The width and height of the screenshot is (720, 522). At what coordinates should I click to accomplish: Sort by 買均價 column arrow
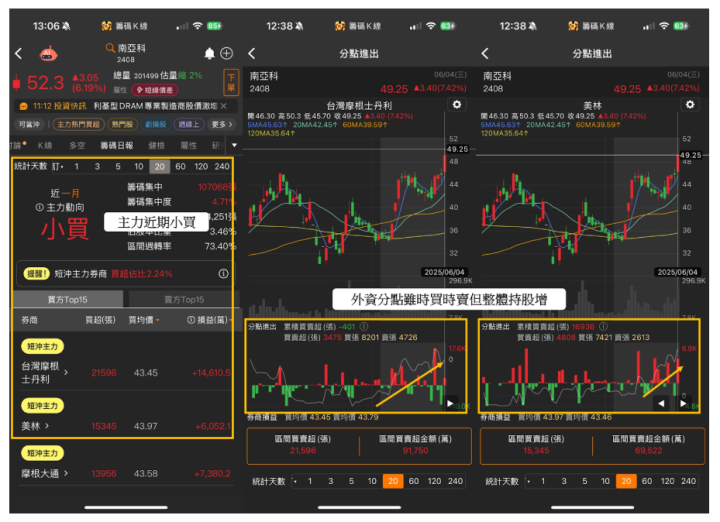coord(158,320)
